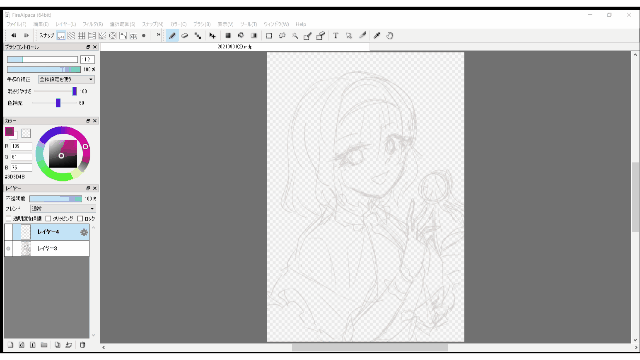Click the Redo arrow in the toolbar
Image resolution: width=640 pixels, height=360 pixels.
(x=26, y=36)
